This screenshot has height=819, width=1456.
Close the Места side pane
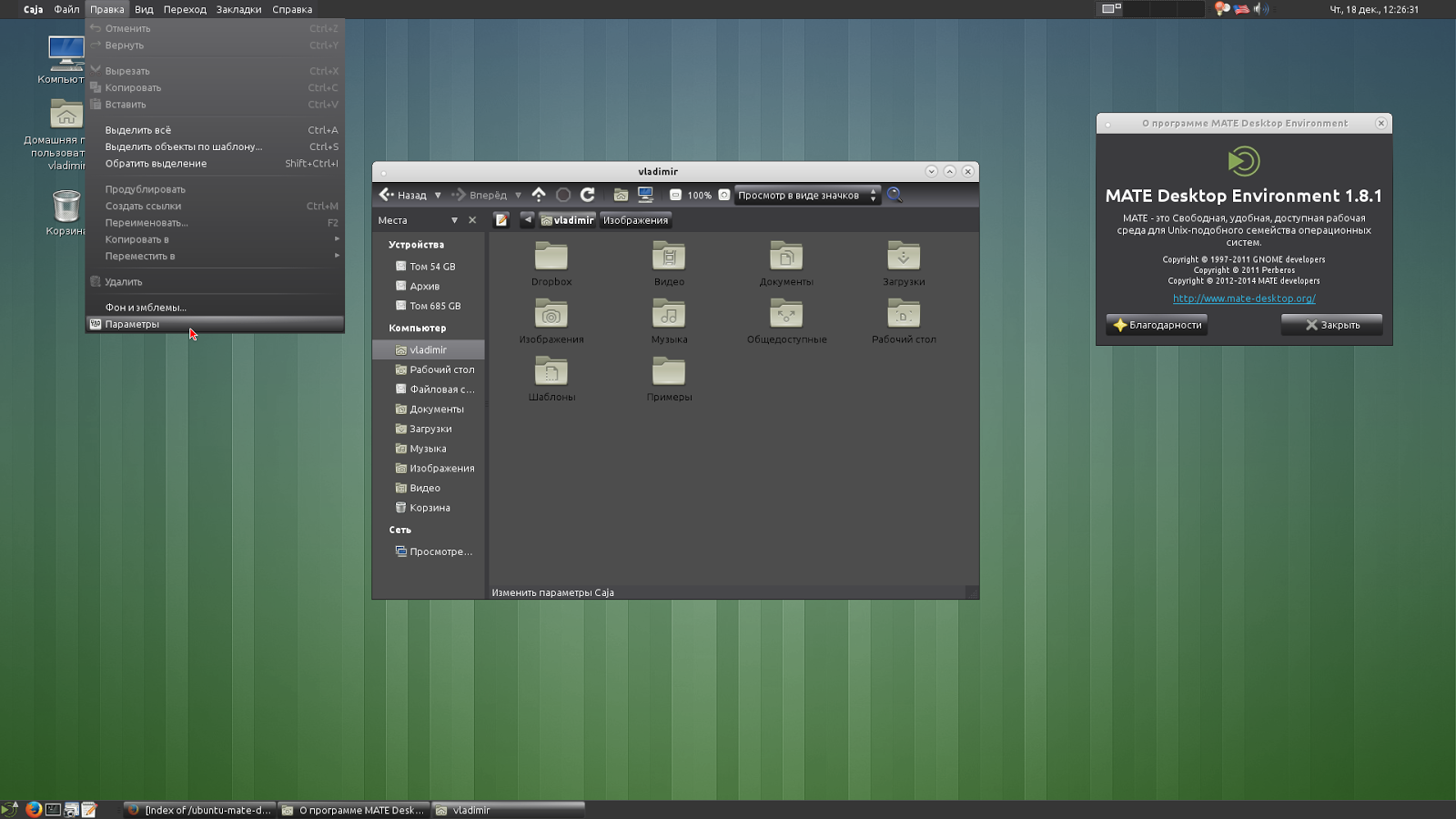(472, 220)
